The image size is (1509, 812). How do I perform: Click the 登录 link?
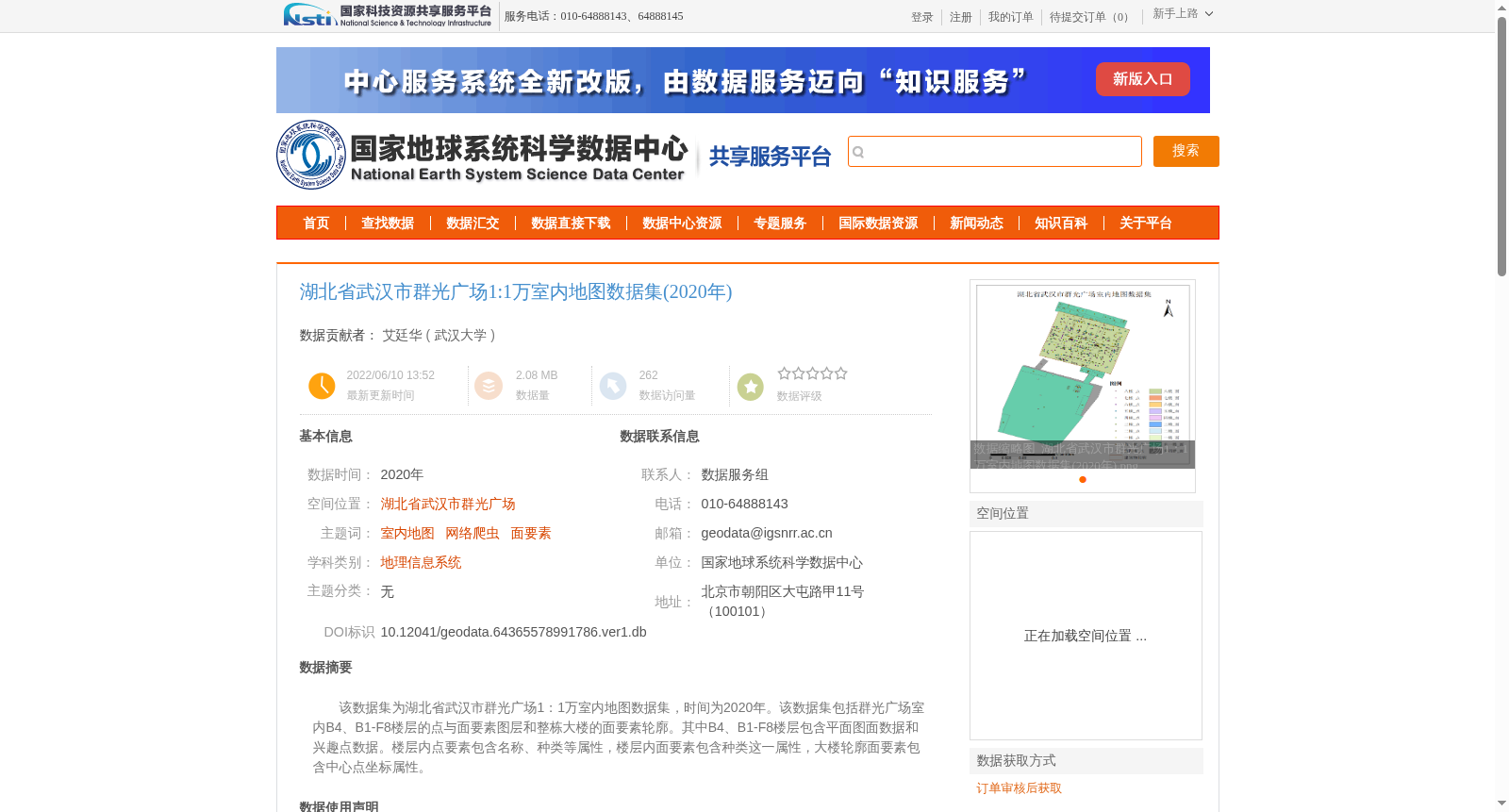(922, 17)
